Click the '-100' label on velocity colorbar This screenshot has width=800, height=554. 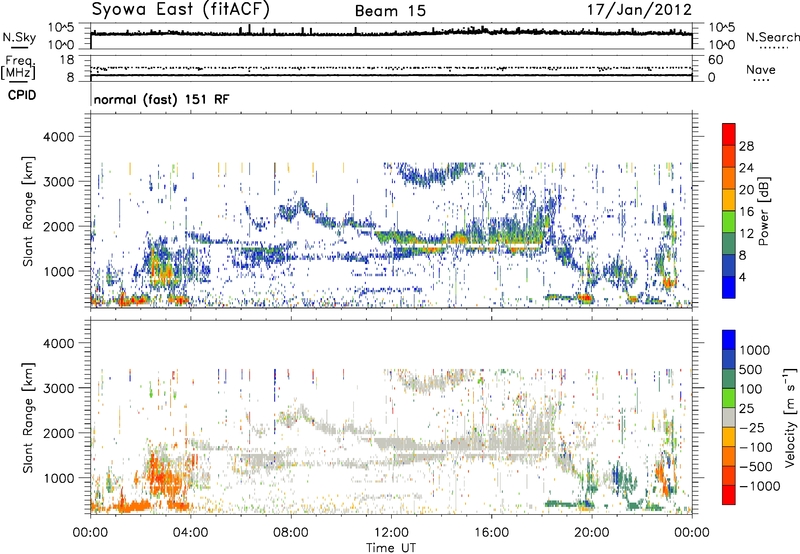coord(756,447)
